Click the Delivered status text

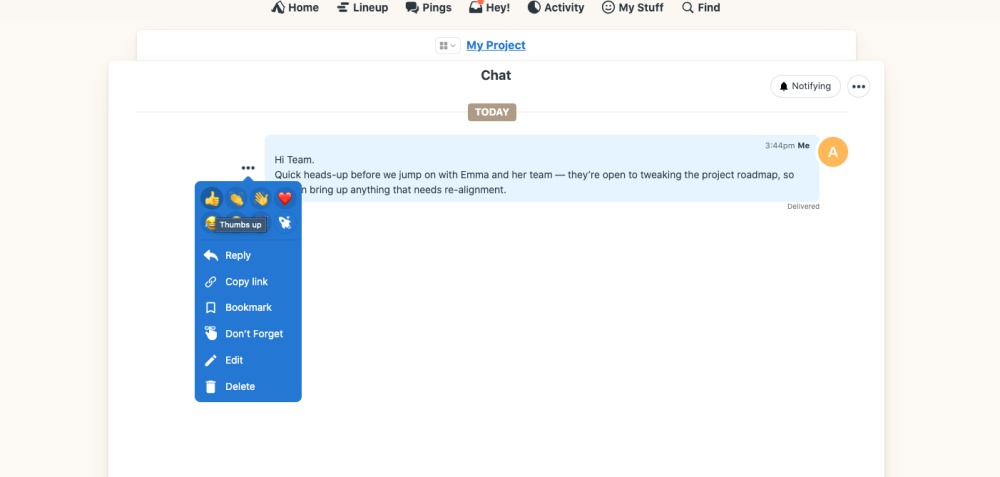point(803,207)
